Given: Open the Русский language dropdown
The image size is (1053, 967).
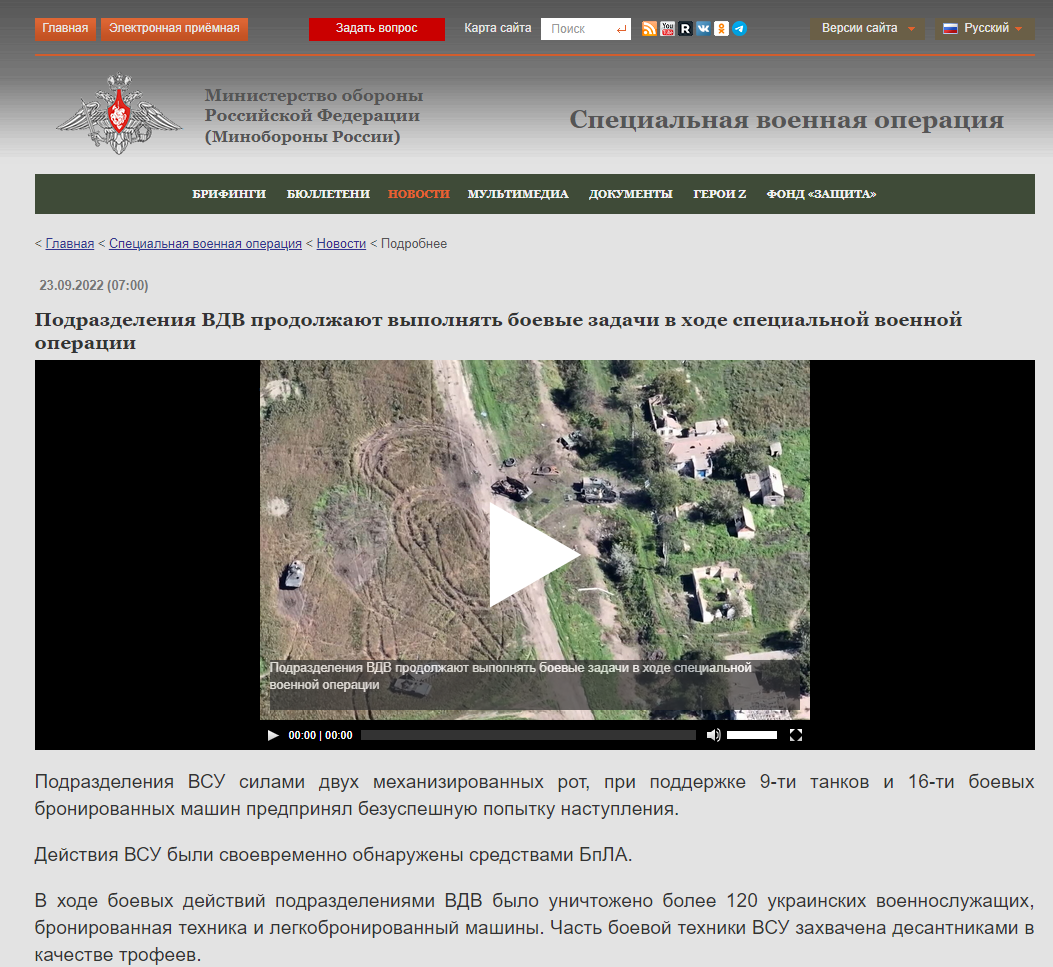Looking at the screenshot, I should click(985, 28).
